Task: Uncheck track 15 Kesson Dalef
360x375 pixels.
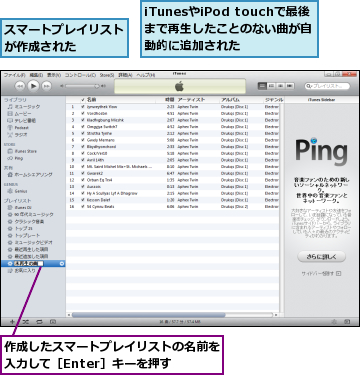Action: pyautogui.click(x=83, y=200)
